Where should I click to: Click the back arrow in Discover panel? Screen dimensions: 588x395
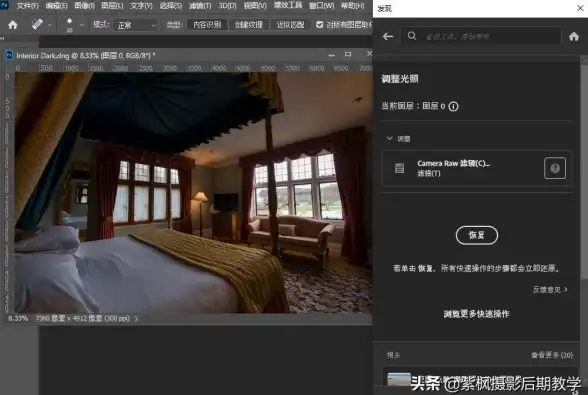click(x=388, y=36)
